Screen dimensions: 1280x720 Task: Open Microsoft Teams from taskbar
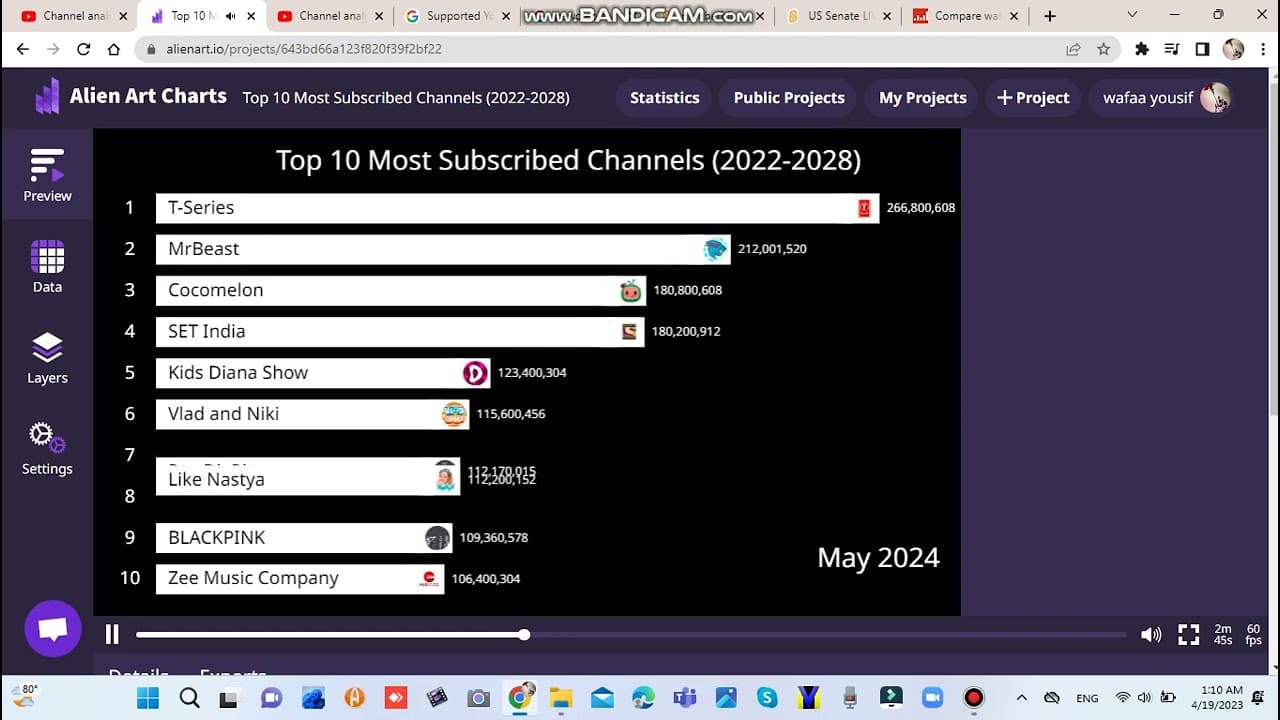[x=685, y=697]
